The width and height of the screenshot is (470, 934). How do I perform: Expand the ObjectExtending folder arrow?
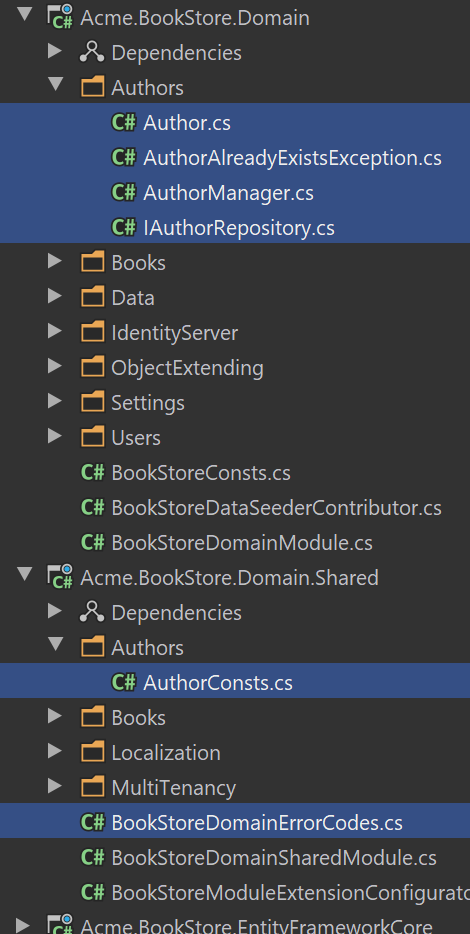click(x=55, y=366)
